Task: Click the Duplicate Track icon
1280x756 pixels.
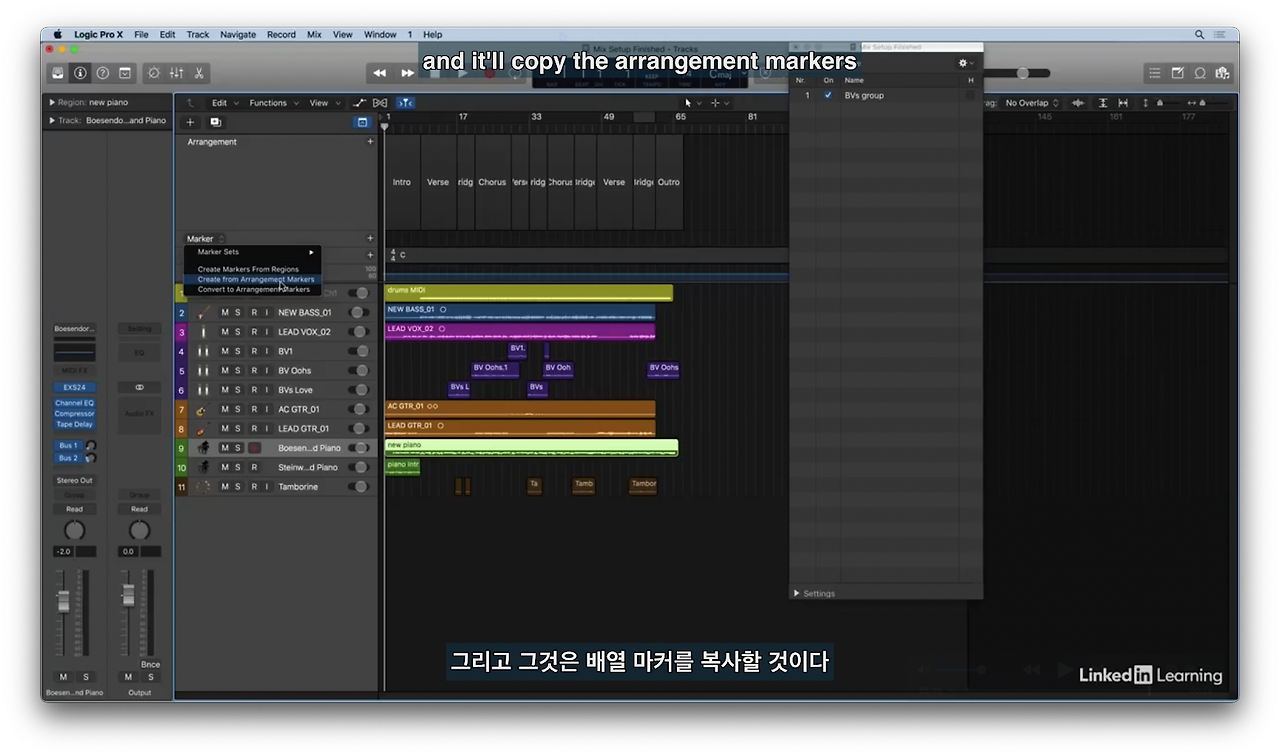Action: point(215,122)
